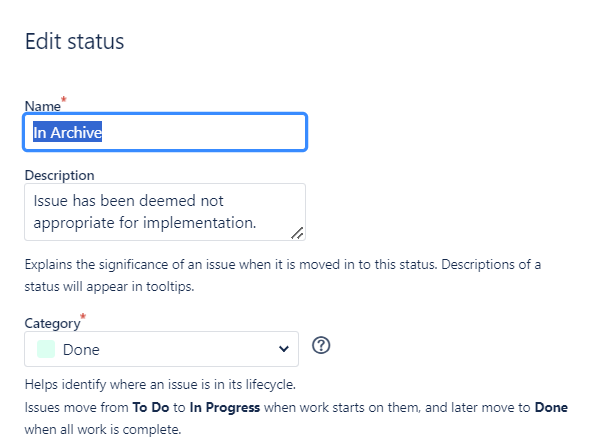Click the bold "Done" in lifecycle help text
Image resolution: width=605 pixels, height=444 pixels.
(x=551, y=407)
